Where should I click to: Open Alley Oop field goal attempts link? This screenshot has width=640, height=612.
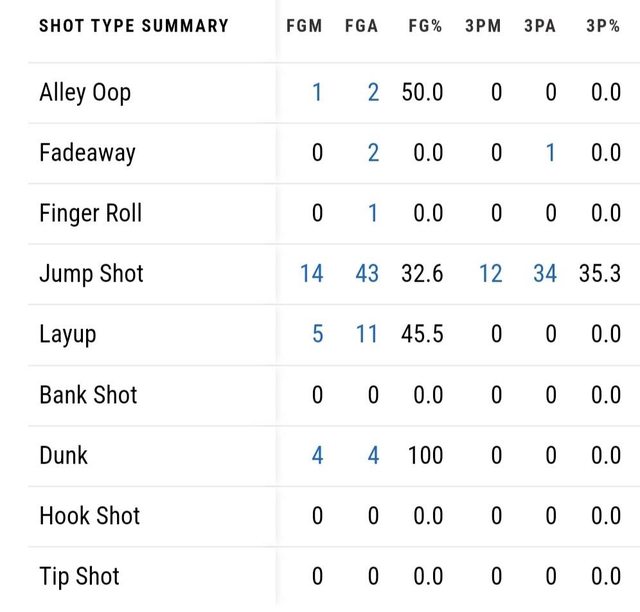click(373, 93)
